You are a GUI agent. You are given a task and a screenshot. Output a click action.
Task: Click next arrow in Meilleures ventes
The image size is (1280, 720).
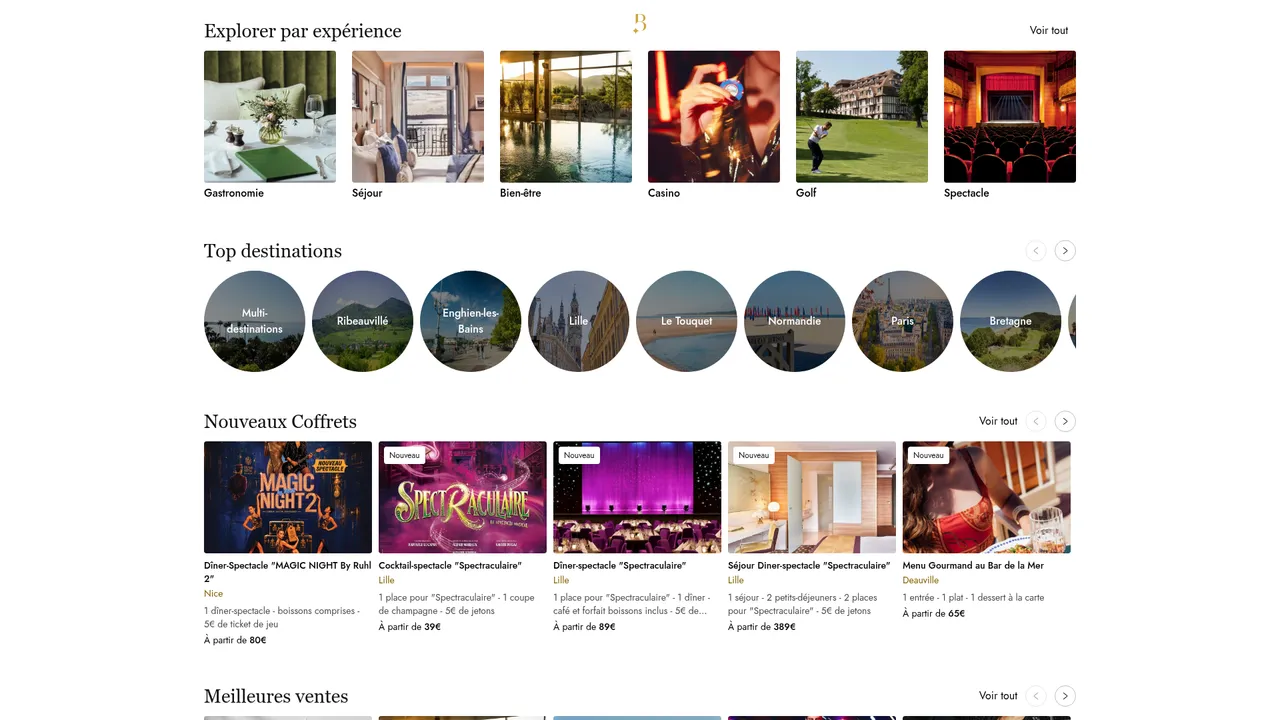(x=1065, y=696)
